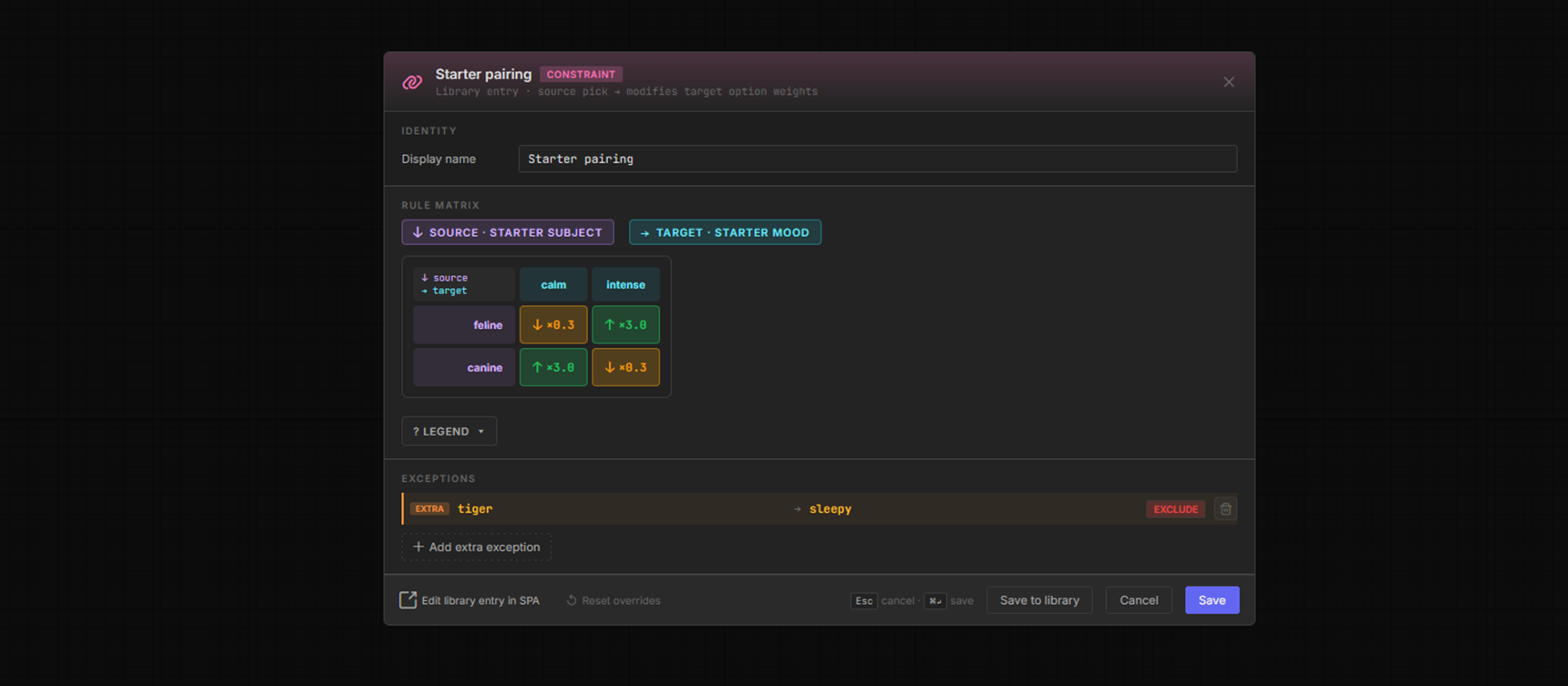
Task: Click the Cancel button
Action: pyautogui.click(x=1139, y=600)
